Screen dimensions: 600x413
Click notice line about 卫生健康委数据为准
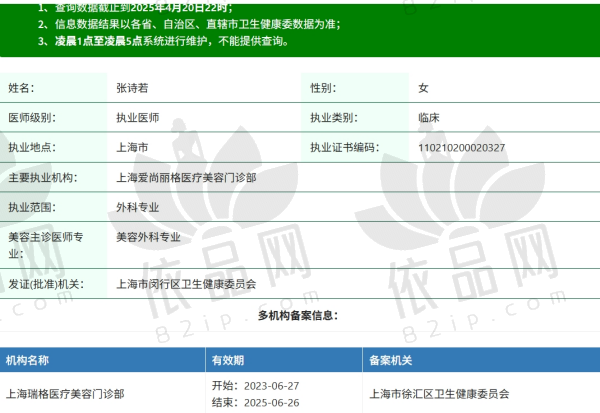pyautogui.click(x=189, y=24)
